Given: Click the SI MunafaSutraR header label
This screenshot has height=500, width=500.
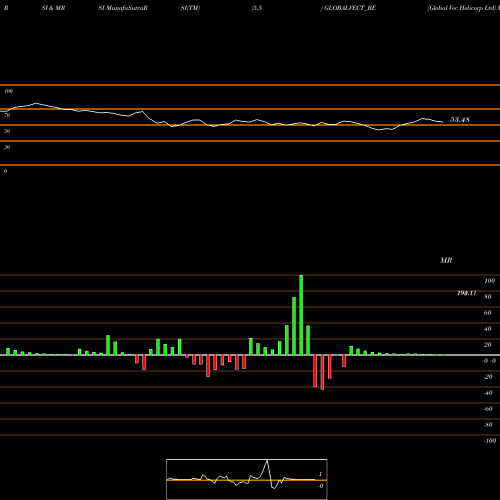Looking at the screenshot, I should point(123,8).
